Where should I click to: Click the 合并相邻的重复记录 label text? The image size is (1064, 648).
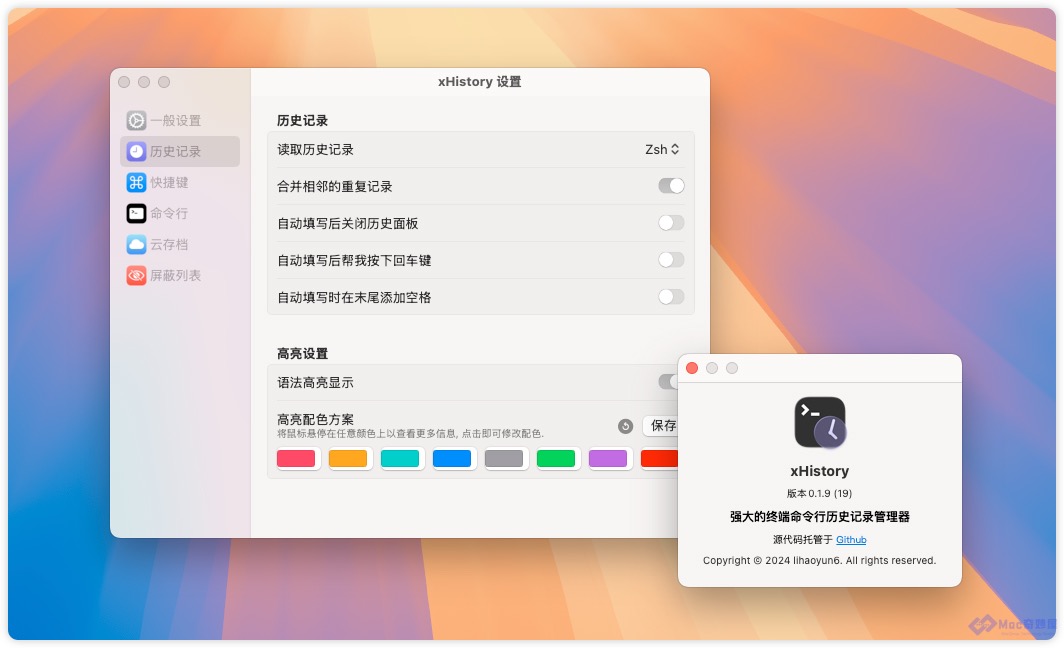coord(335,187)
